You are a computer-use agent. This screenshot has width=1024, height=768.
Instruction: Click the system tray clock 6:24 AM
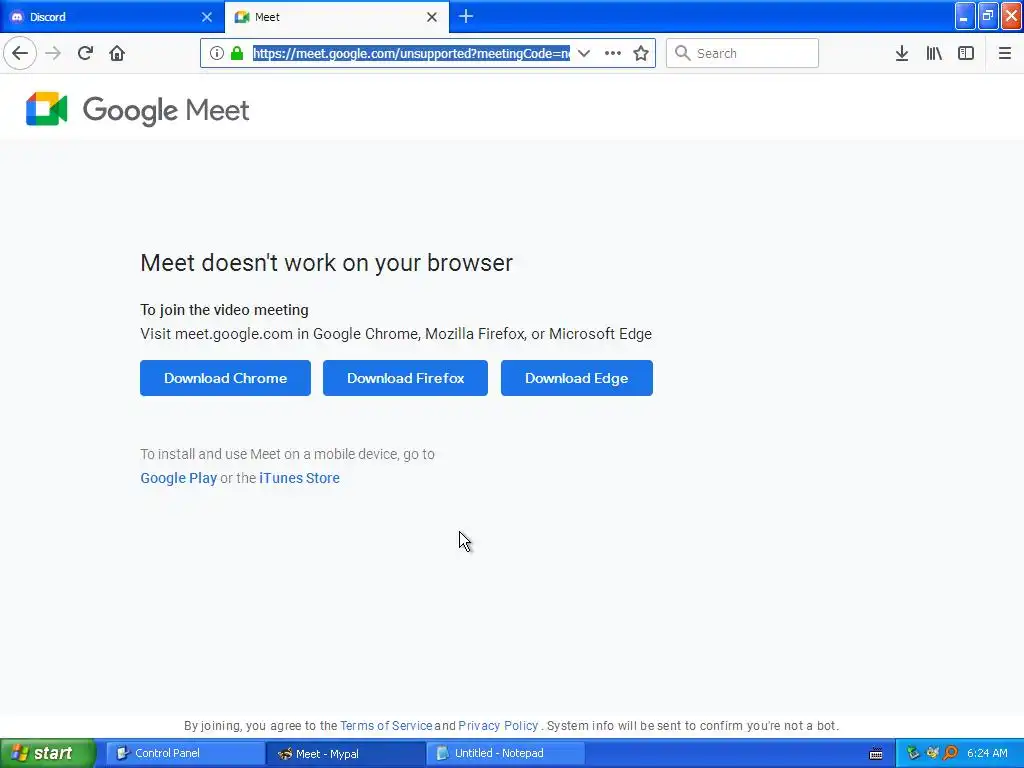click(987, 753)
